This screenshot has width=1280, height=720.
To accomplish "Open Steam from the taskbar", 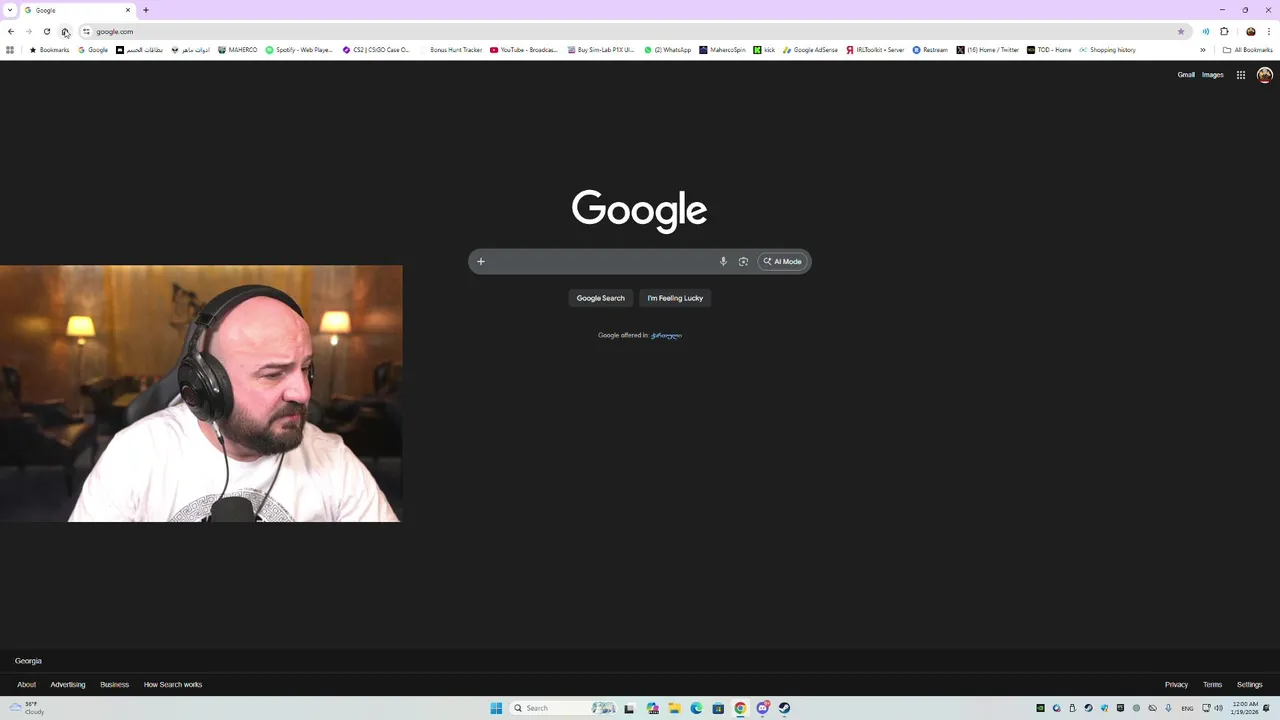I will [x=784, y=708].
